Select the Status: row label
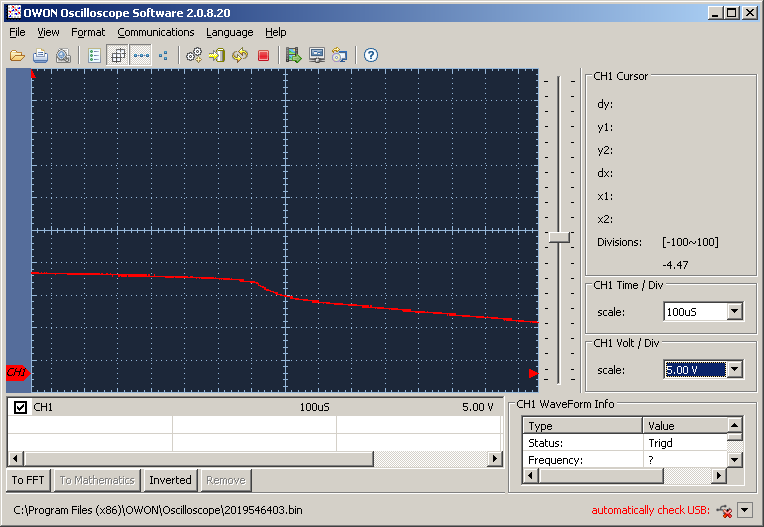The width and height of the screenshot is (764, 527). [x=545, y=443]
